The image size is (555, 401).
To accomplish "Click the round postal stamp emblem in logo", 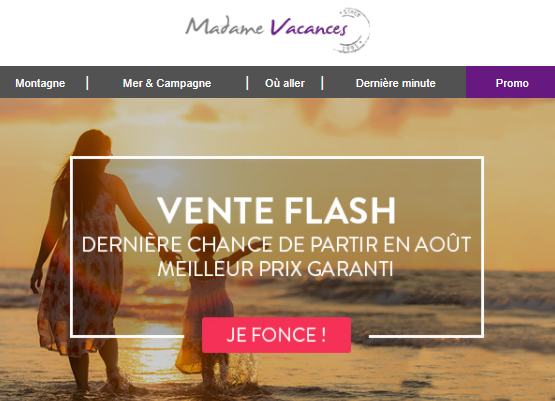I will pyautogui.click(x=355, y=30).
